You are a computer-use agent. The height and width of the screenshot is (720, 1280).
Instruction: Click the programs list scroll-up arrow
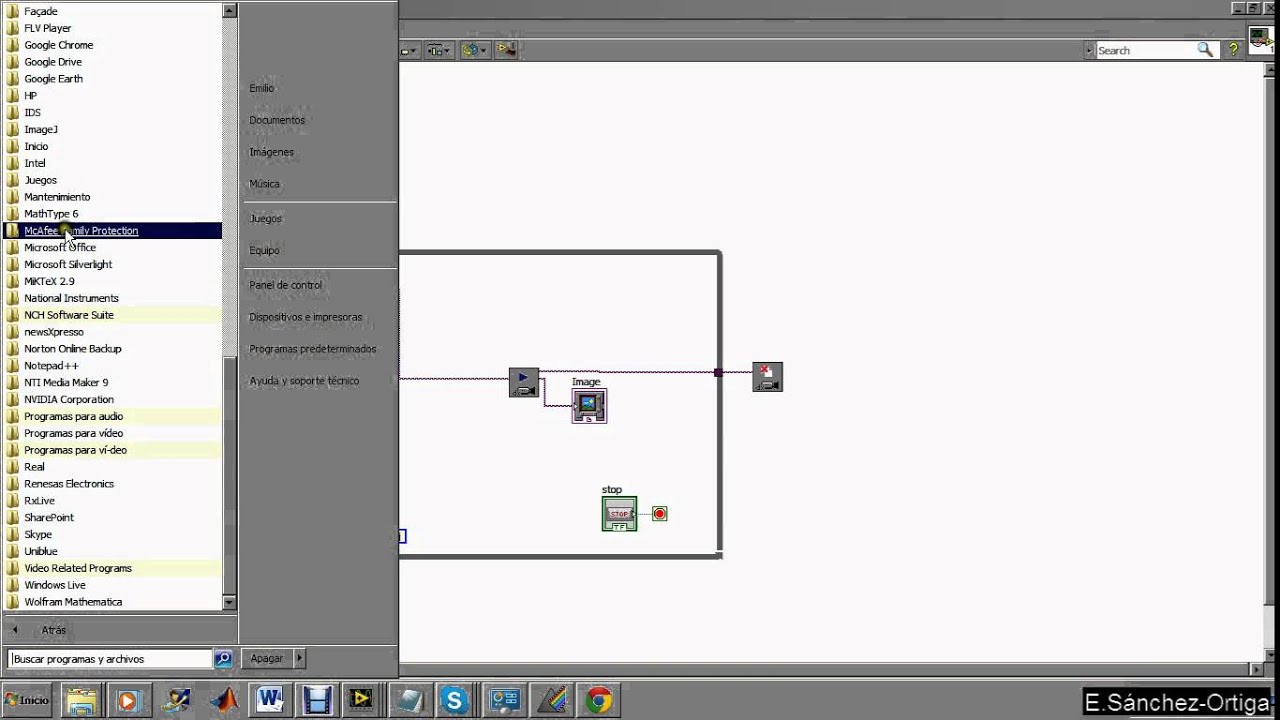pos(230,10)
